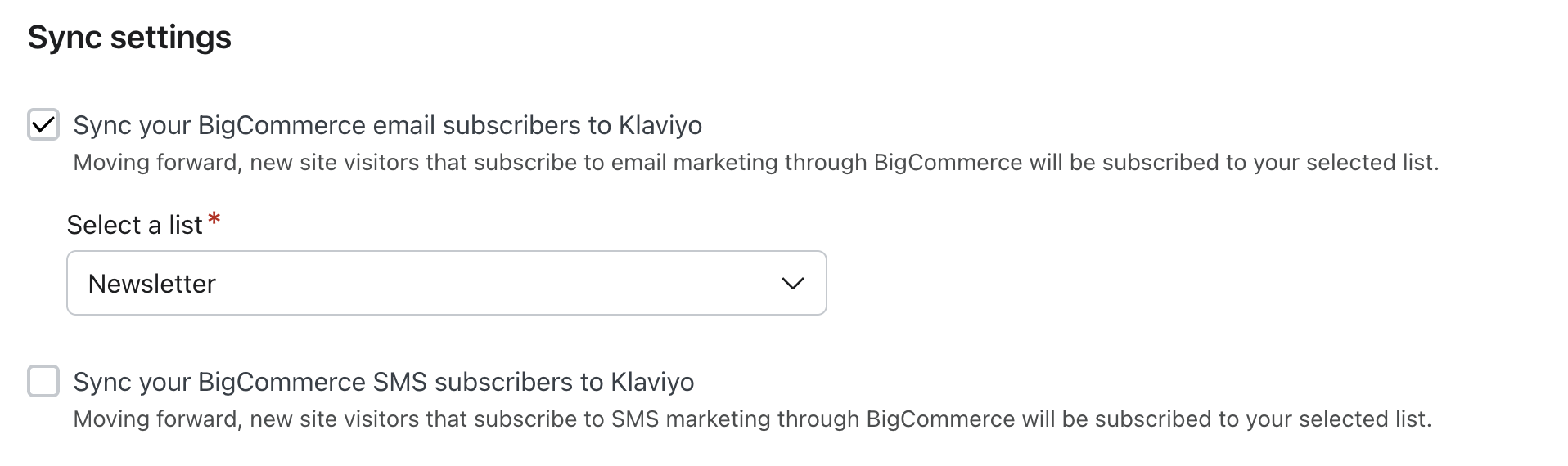Image resolution: width=1568 pixels, height=466 pixels.
Task: Select the "Newsletter" value text
Action: 152,284
